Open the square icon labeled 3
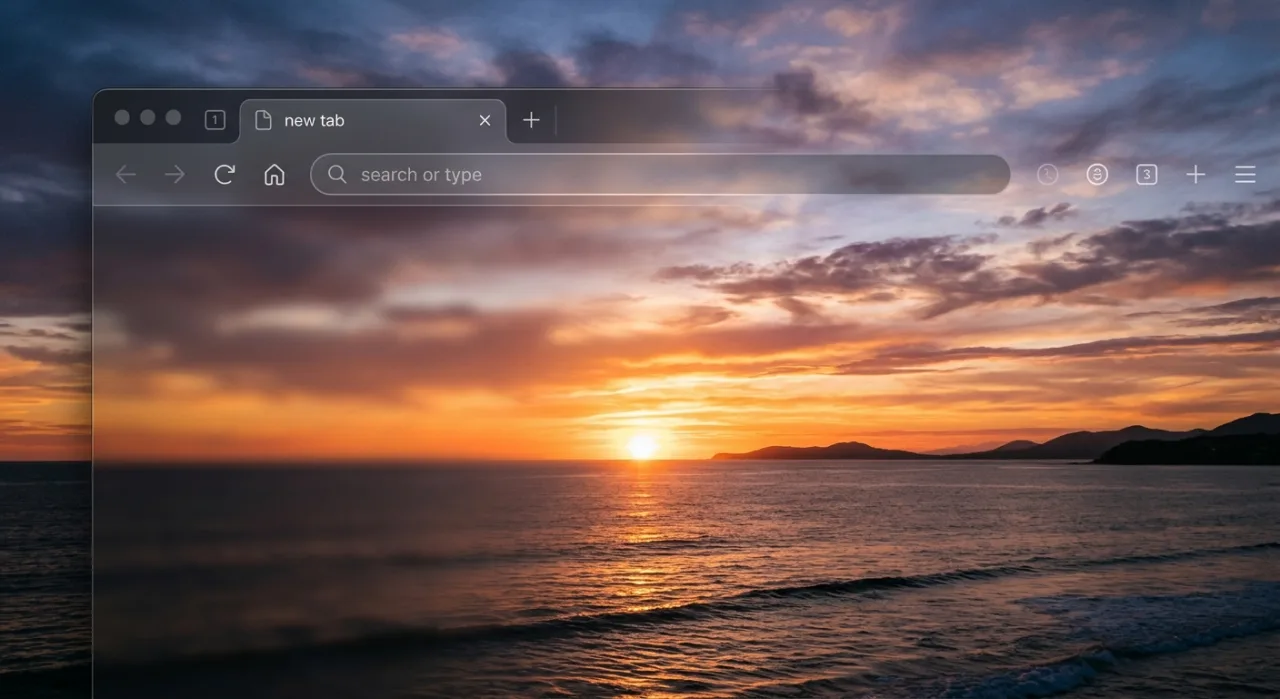The width and height of the screenshot is (1280, 699). tap(1147, 175)
